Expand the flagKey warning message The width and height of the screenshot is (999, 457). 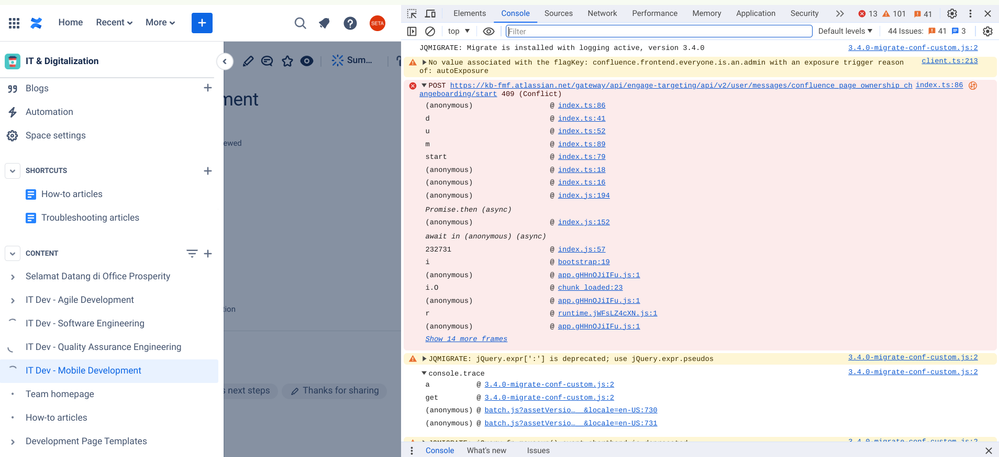click(x=424, y=62)
